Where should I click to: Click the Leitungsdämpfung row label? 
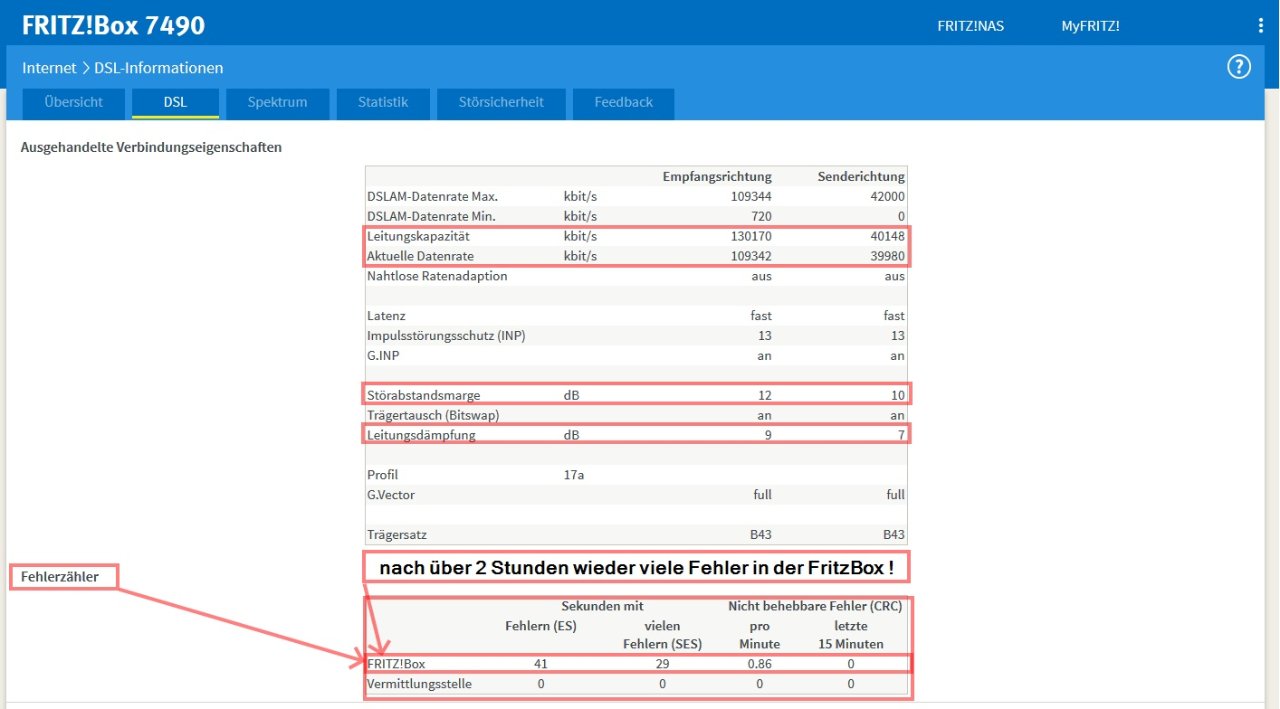click(421, 435)
